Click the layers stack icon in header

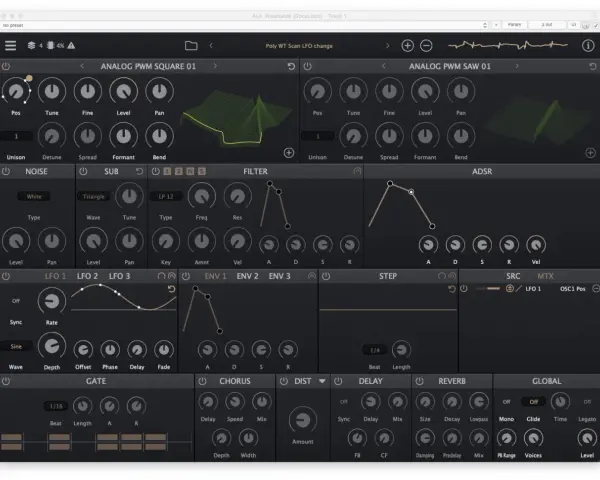[x=31, y=46]
